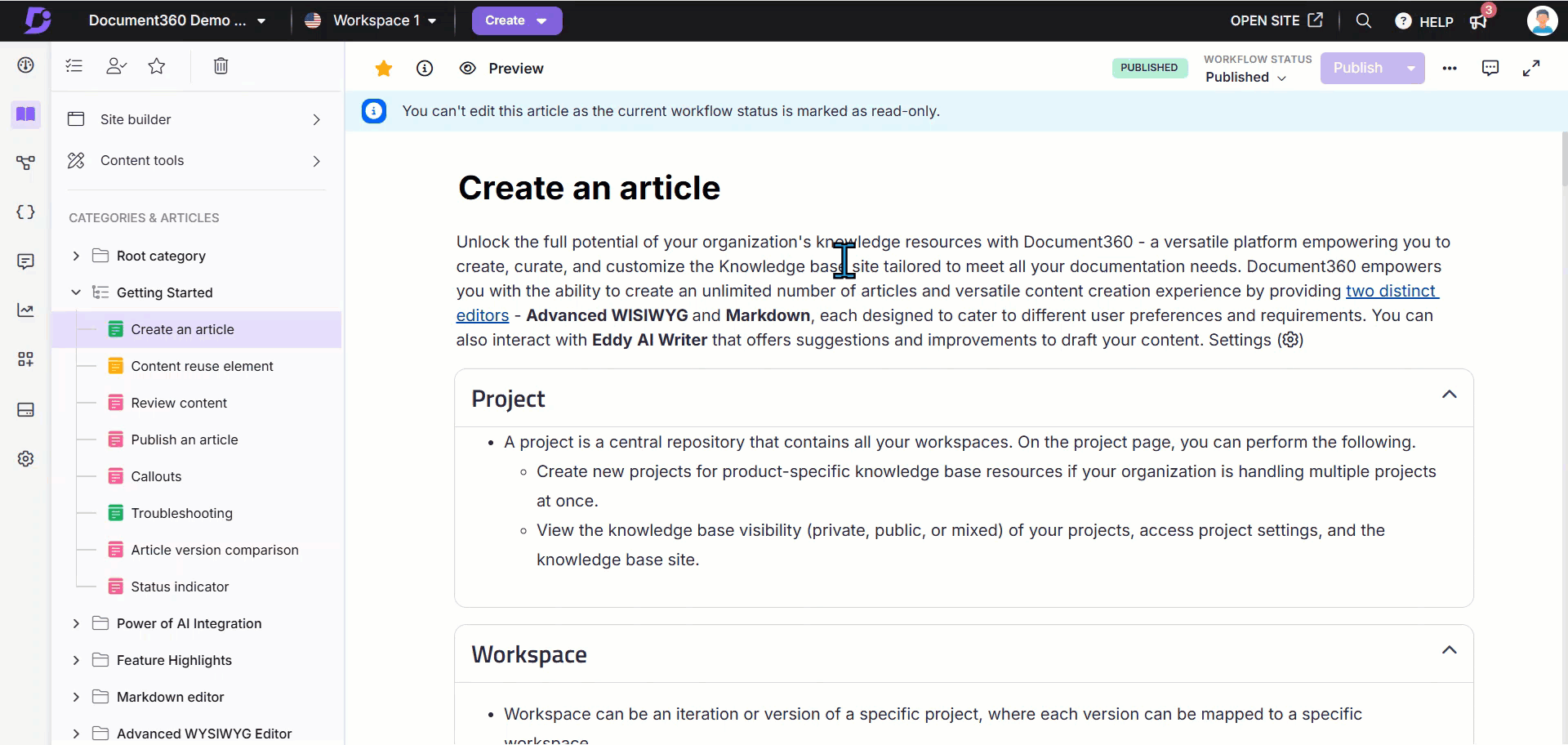Open the Site builder menu
The width and height of the screenshot is (1568, 745).
click(x=196, y=119)
